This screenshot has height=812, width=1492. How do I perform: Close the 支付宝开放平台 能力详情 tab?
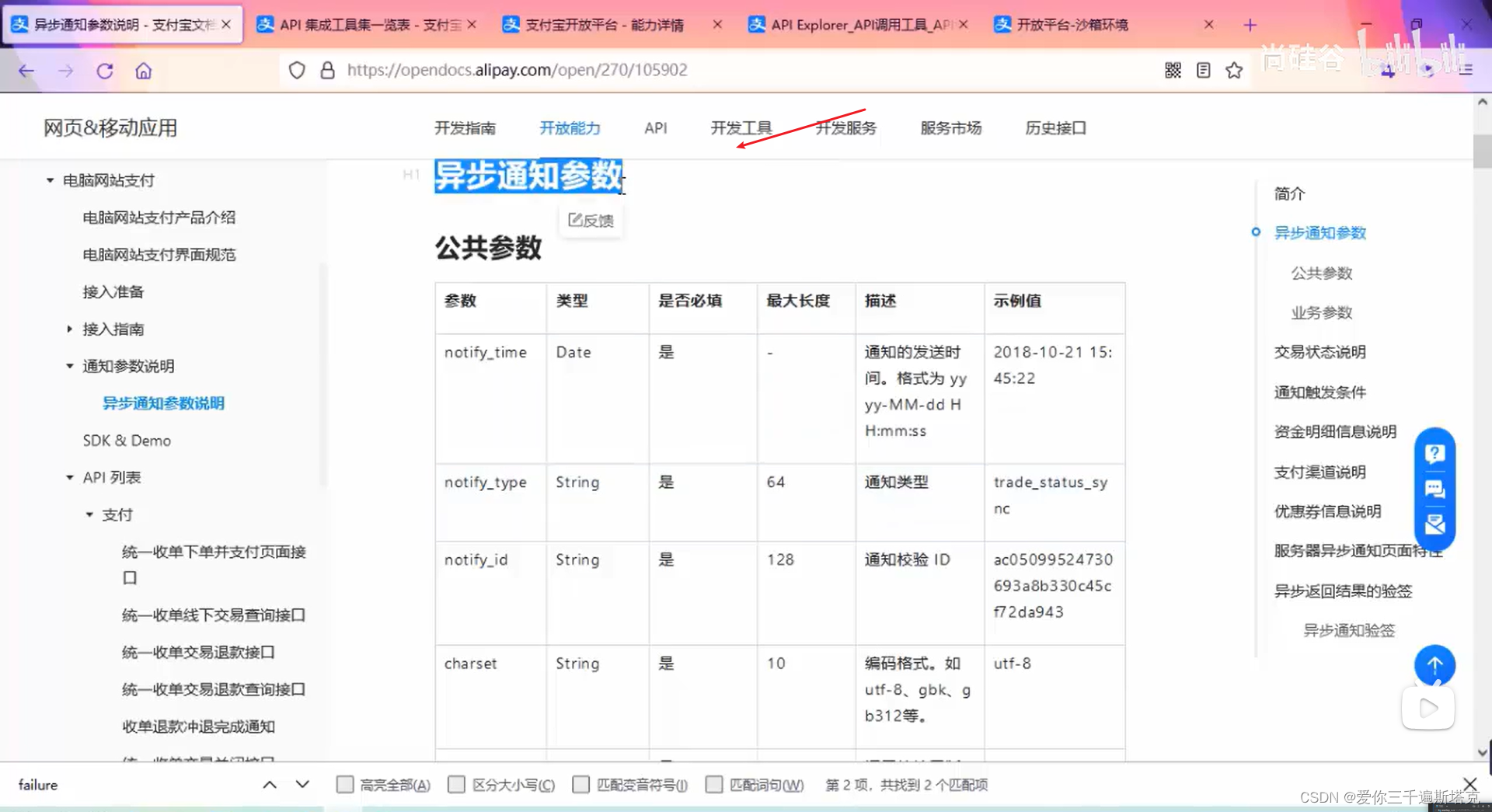[x=717, y=25]
